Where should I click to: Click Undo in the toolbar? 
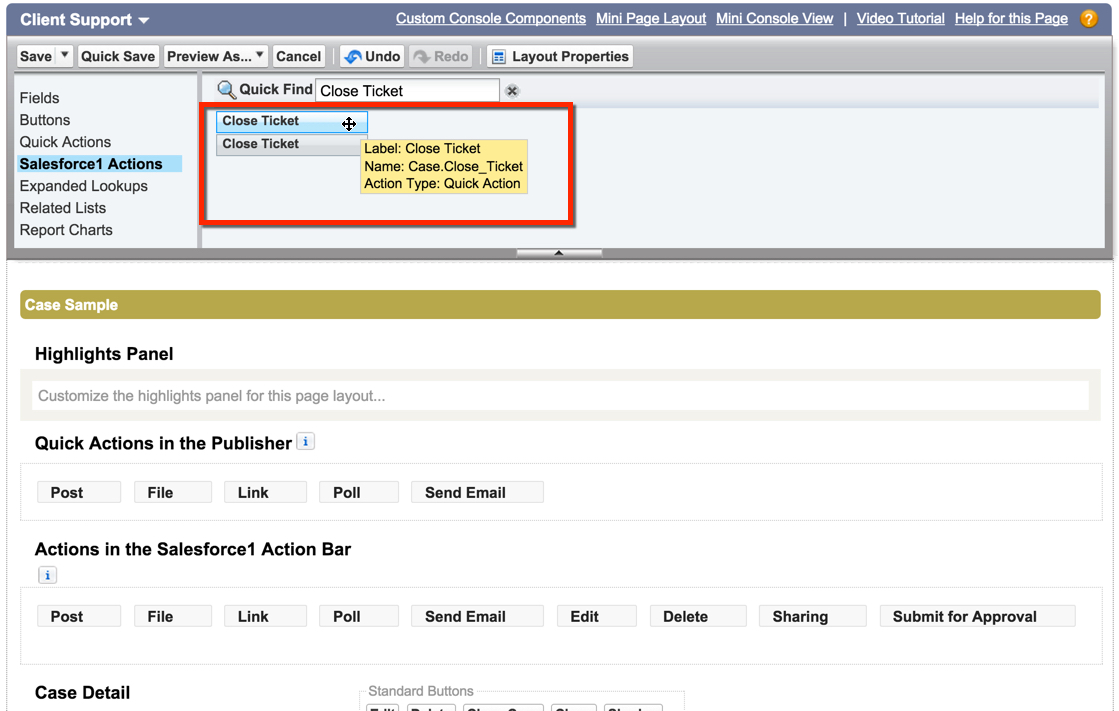[372, 57]
